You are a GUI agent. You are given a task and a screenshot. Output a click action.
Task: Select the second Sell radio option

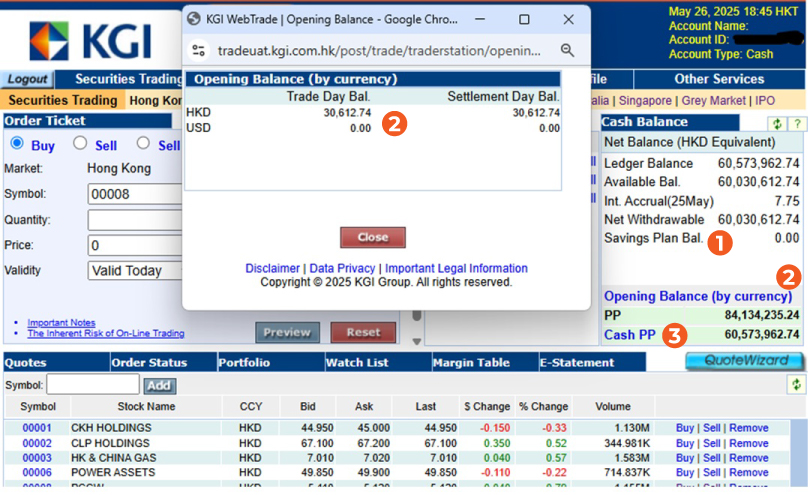143,143
